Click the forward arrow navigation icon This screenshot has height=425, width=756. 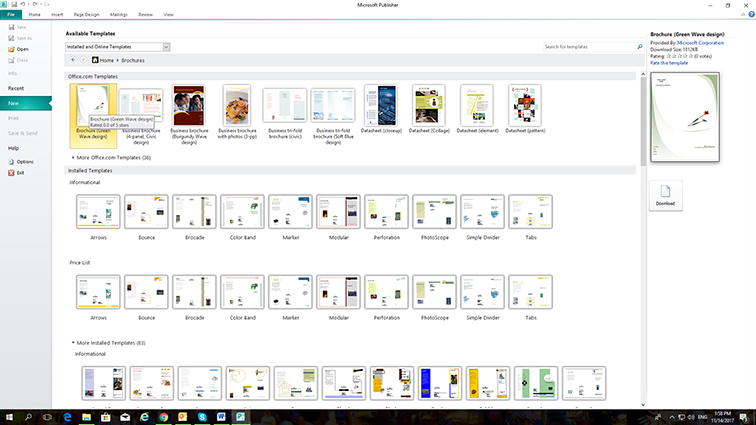pos(83,60)
